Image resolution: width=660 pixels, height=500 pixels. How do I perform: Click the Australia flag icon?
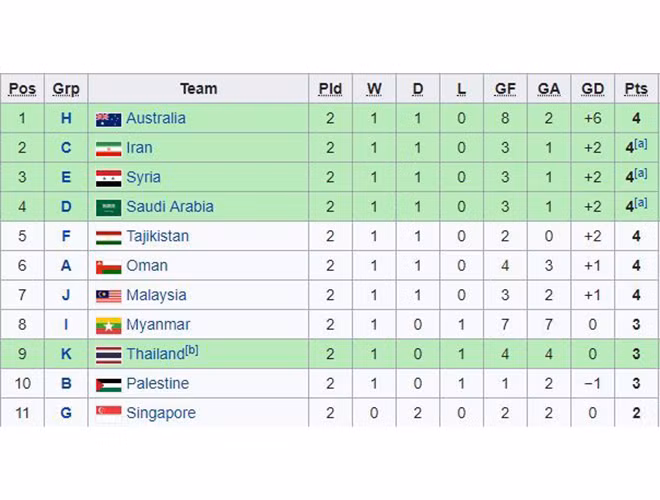(108, 120)
